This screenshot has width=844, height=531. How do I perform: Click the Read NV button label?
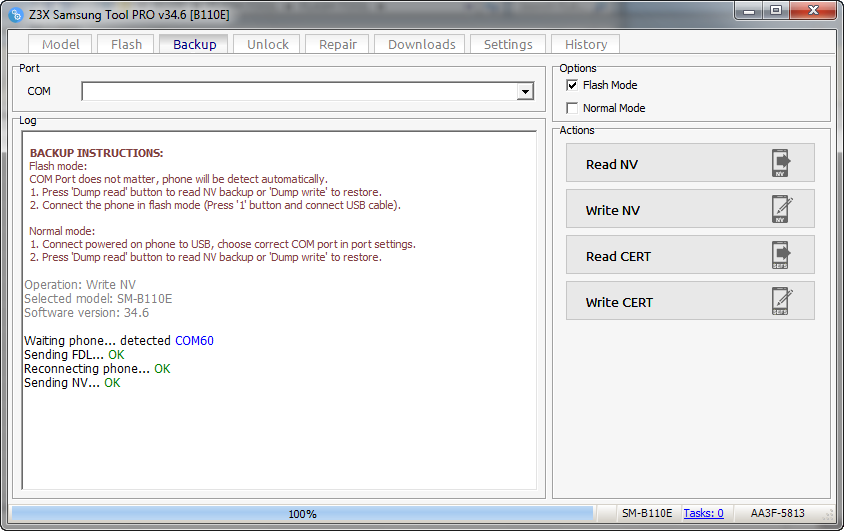(611, 165)
